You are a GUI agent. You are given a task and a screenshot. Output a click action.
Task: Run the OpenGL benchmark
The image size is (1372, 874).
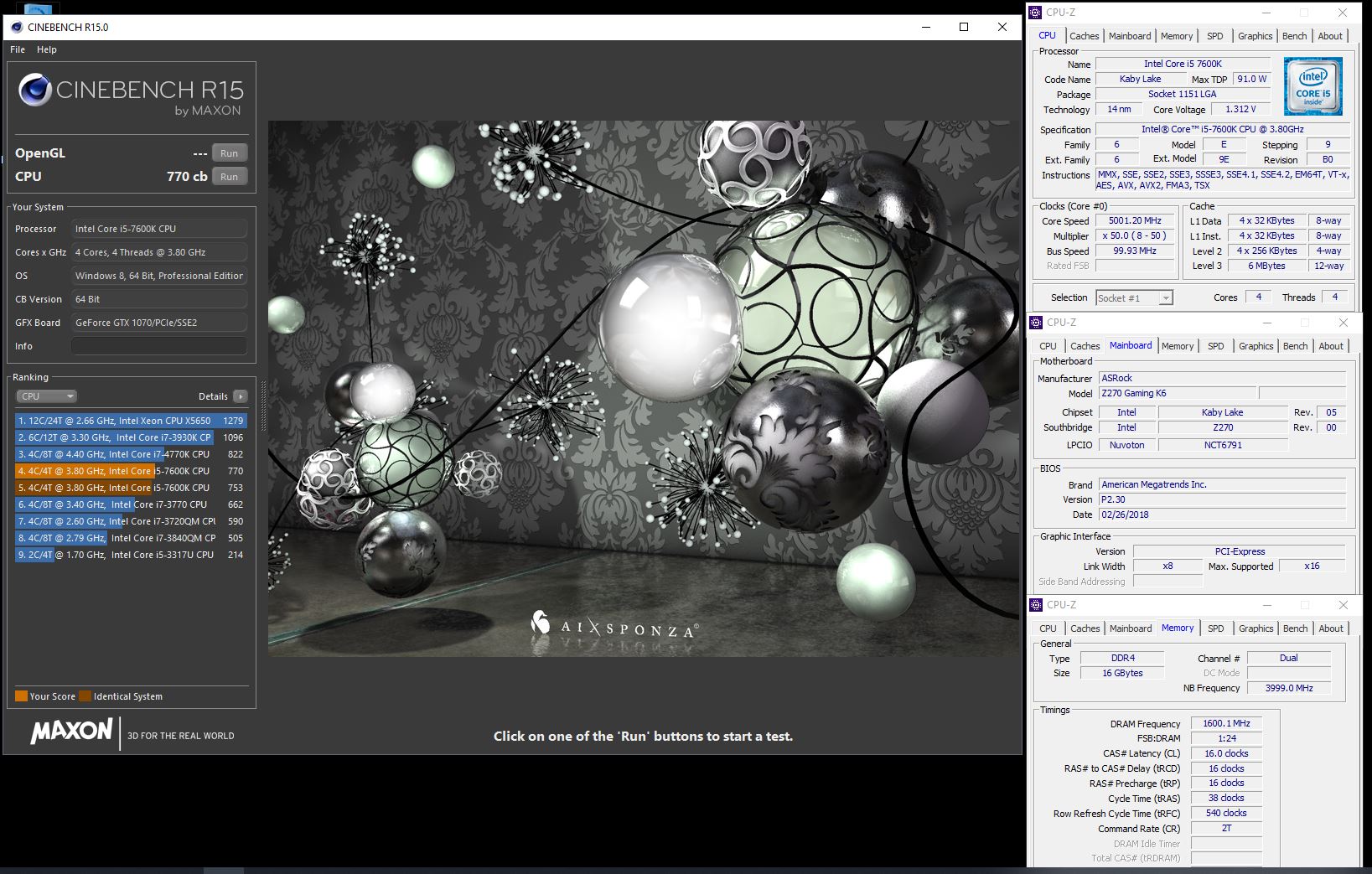click(230, 153)
